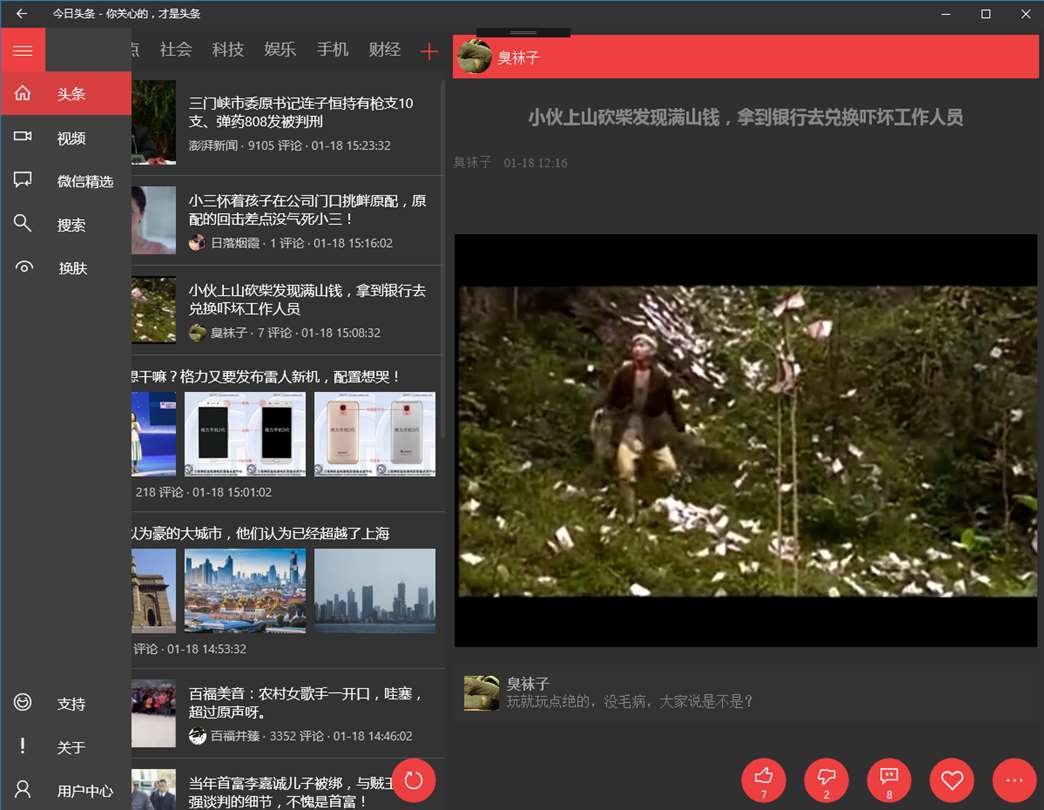Play the video of man among falling money

pos(746,441)
